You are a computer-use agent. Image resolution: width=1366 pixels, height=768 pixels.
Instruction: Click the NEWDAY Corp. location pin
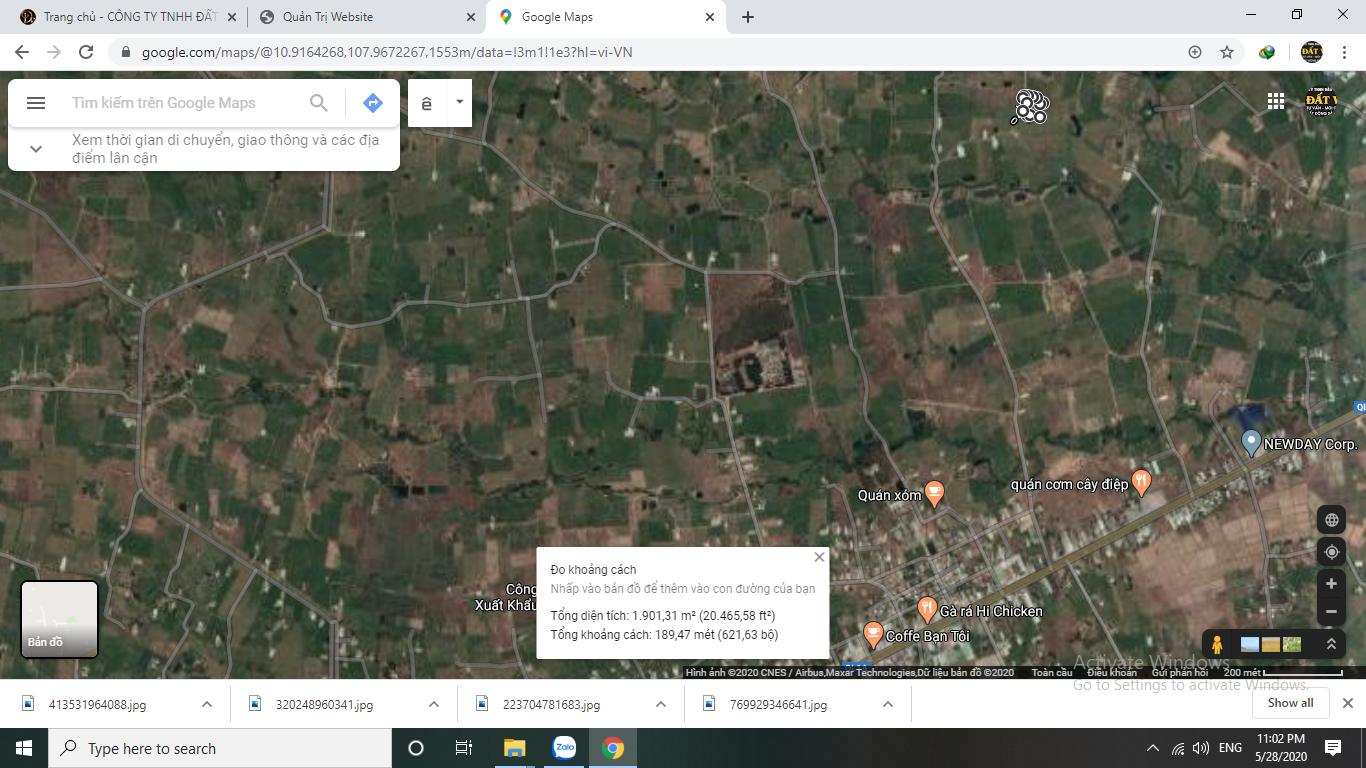1250,443
